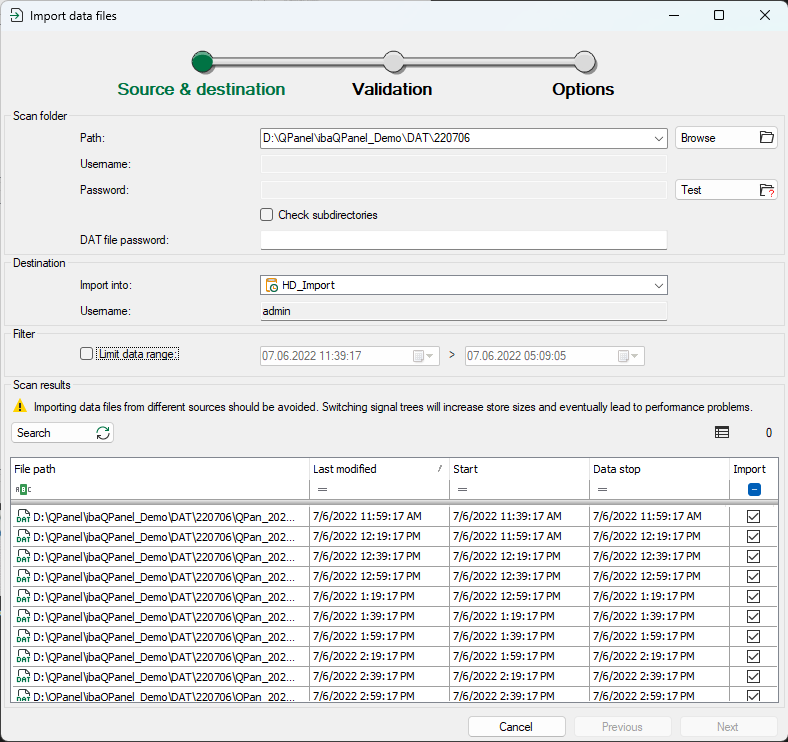Image resolution: width=788 pixels, height=742 pixels.
Task: Open the start date calendar dropdown
Action: (x=425, y=356)
